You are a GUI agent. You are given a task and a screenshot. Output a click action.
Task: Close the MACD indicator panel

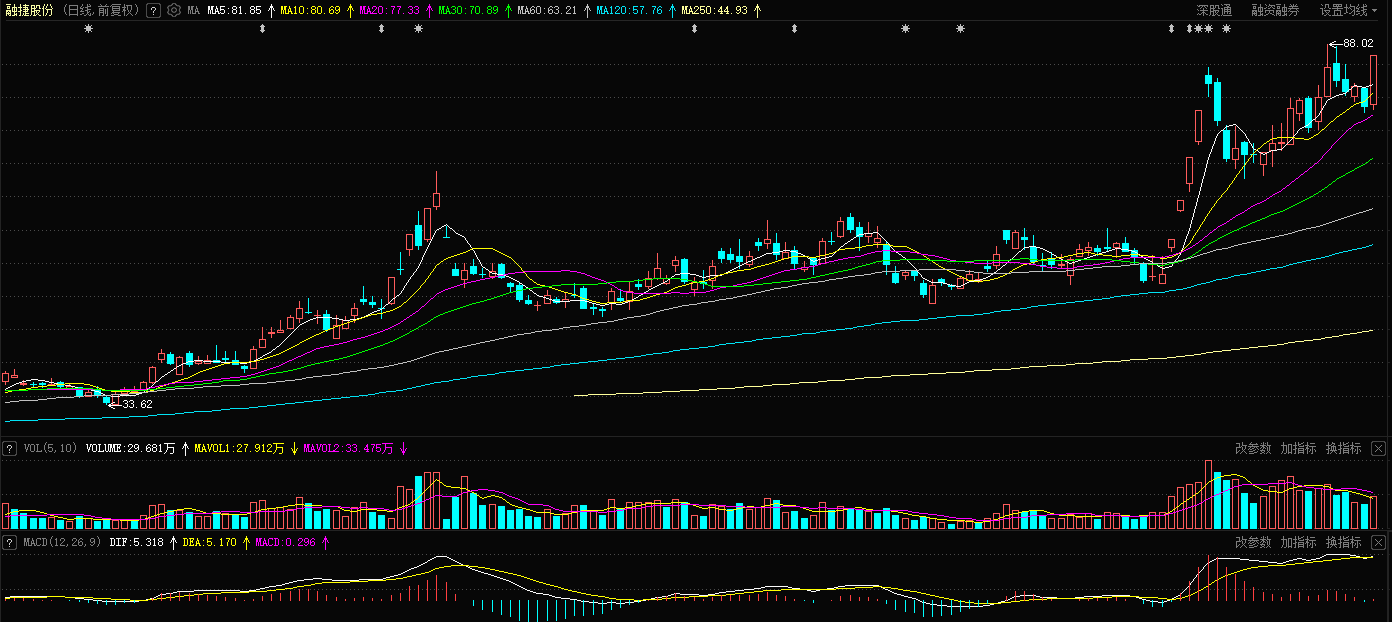point(1379,542)
